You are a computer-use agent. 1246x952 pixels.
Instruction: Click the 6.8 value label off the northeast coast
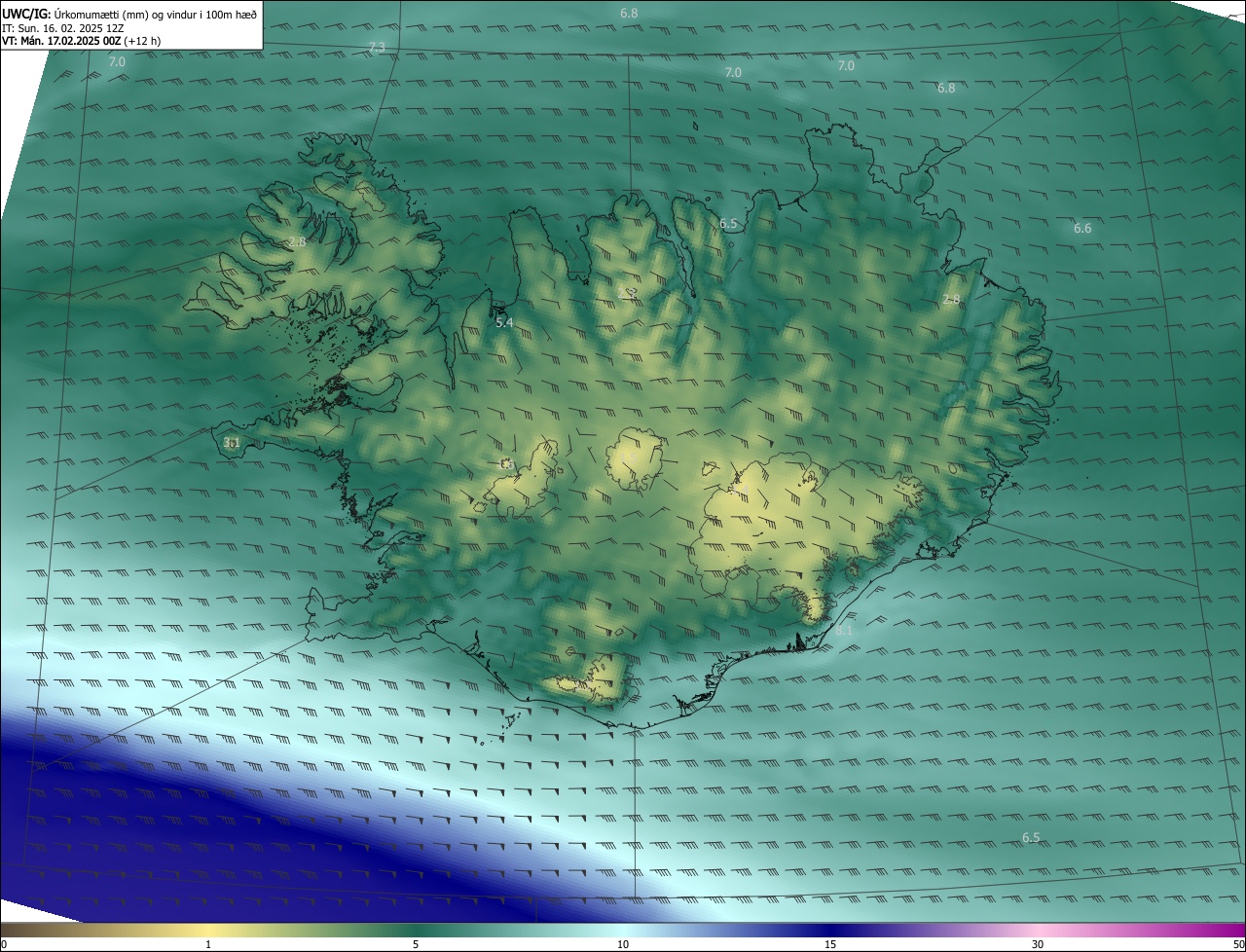point(946,88)
